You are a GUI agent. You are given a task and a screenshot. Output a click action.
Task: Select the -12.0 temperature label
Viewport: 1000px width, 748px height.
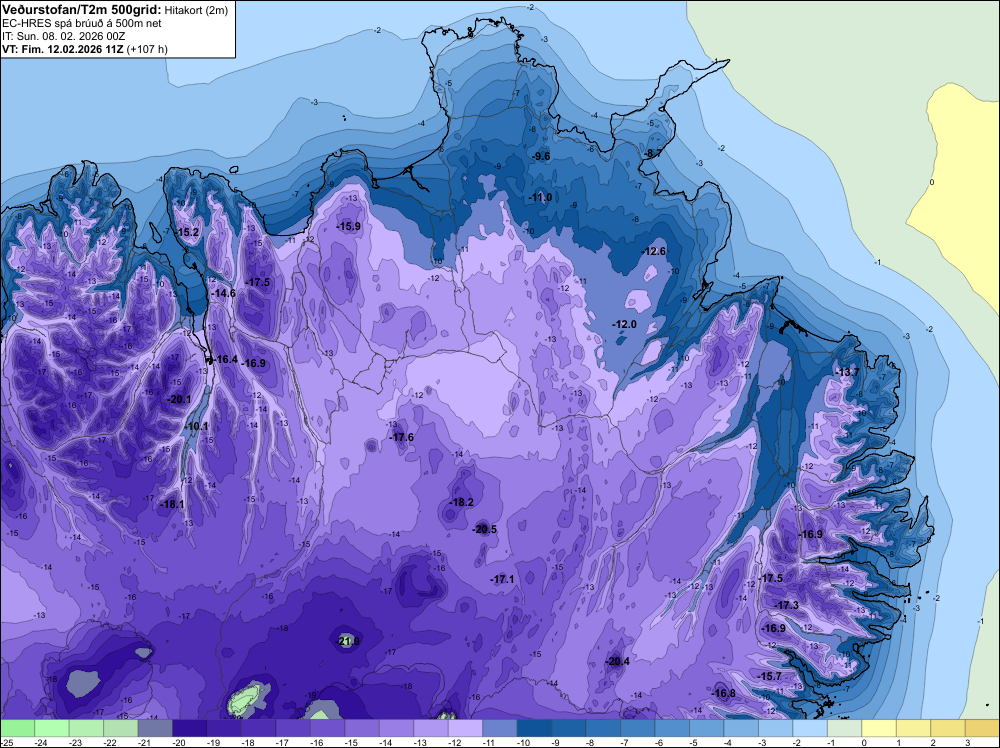(x=624, y=324)
